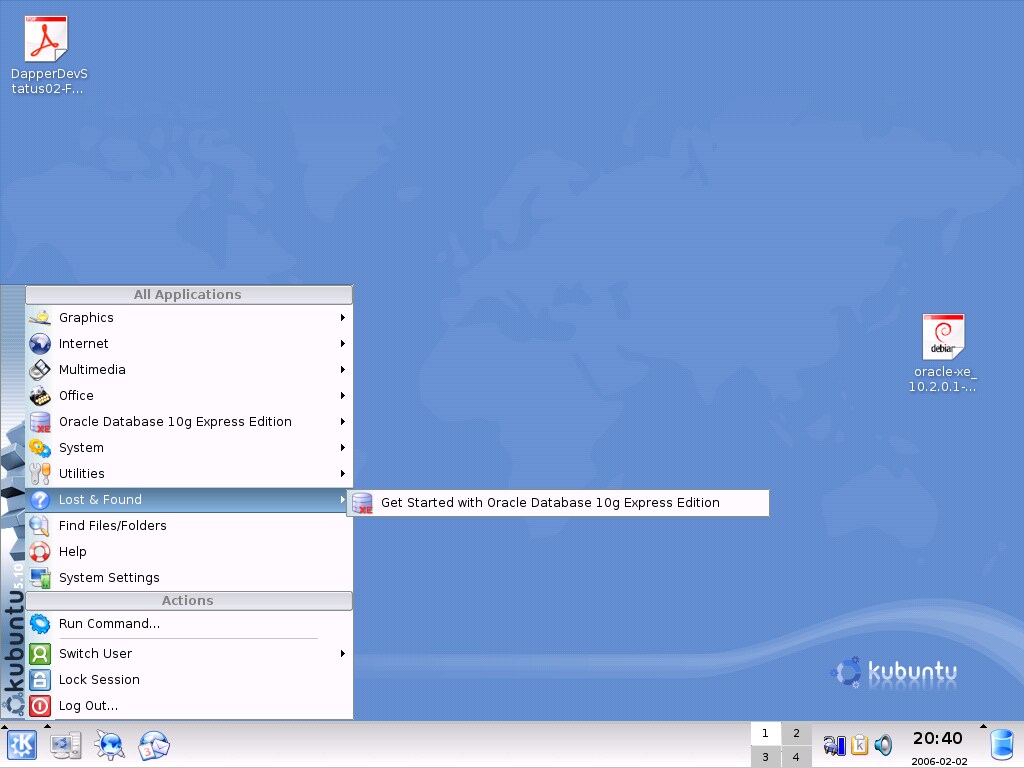Click the Utilities tools icon
Image resolution: width=1024 pixels, height=768 pixels.
point(40,473)
